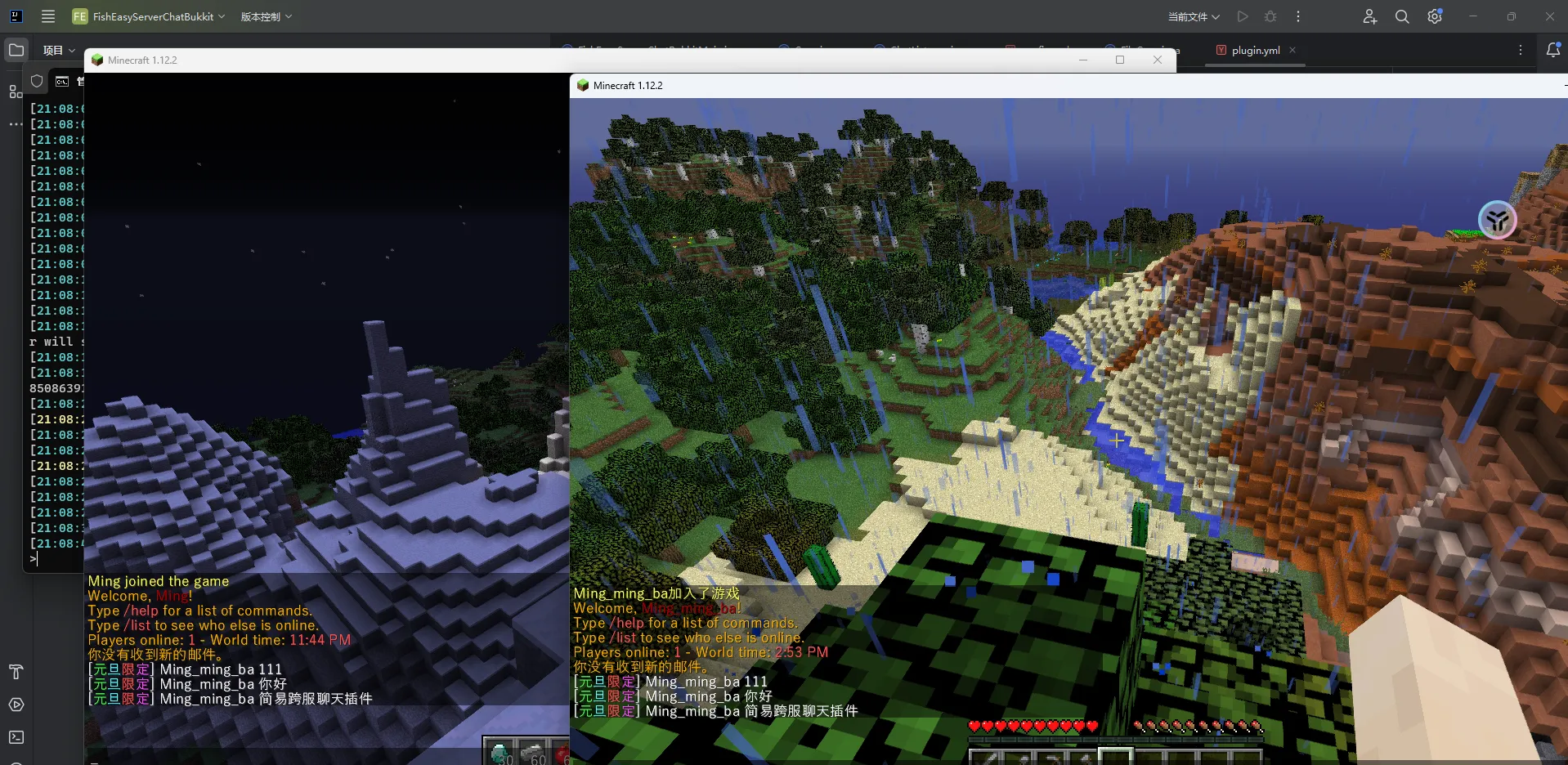Click 'Ming joined the game' chat line
The height and width of the screenshot is (765, 1568).
159,581
